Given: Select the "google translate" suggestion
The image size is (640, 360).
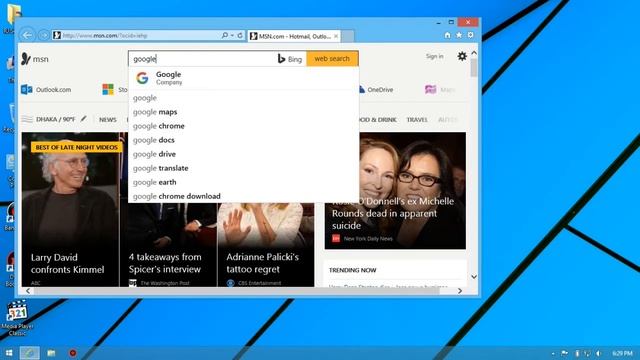Looking at the screenshot, I should point(244,168).
